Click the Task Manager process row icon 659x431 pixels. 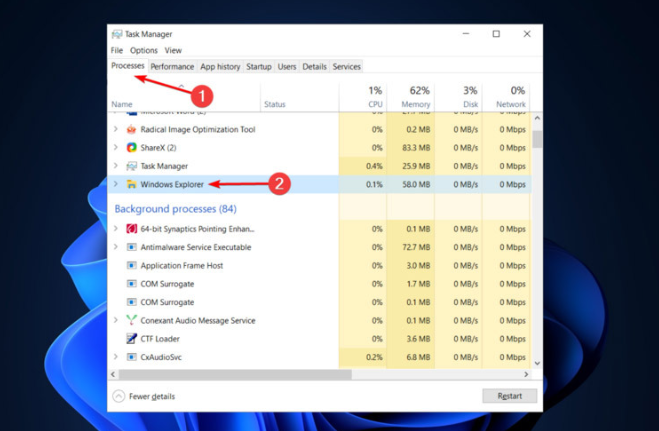click(131, 166)
